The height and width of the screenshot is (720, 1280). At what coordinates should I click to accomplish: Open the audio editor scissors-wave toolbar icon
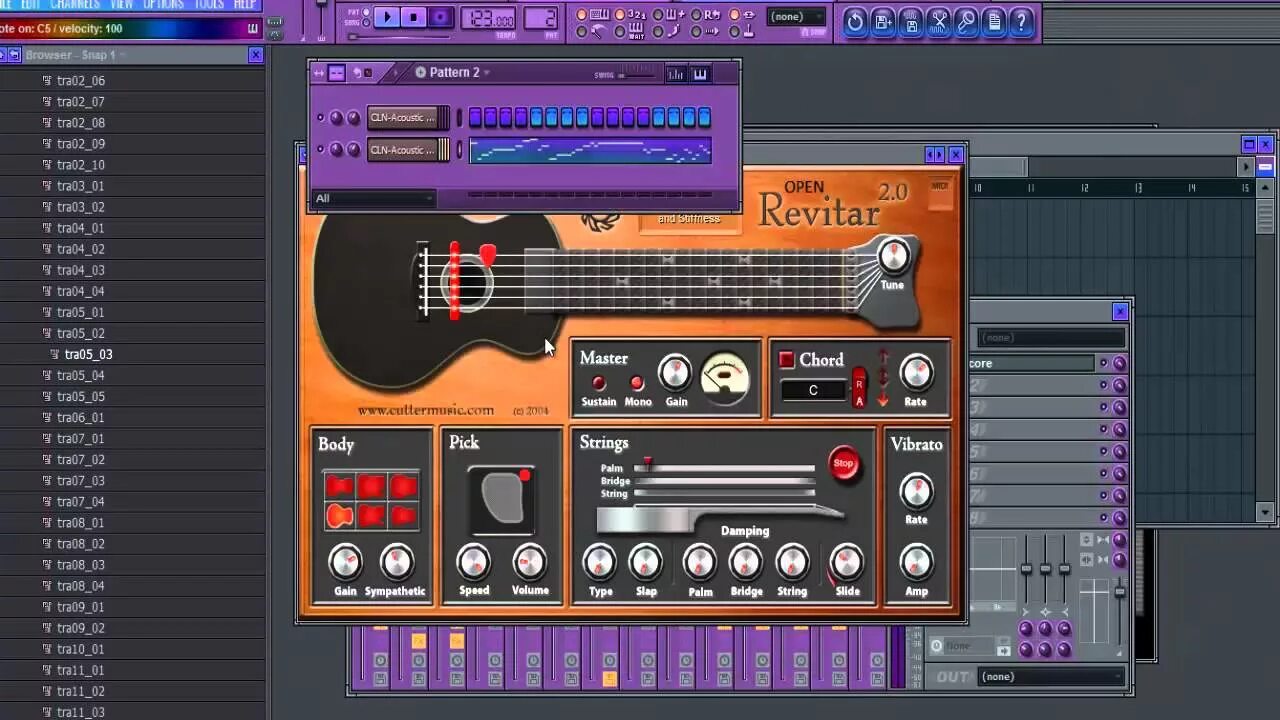pyautogui.click(x=939, y=21)
